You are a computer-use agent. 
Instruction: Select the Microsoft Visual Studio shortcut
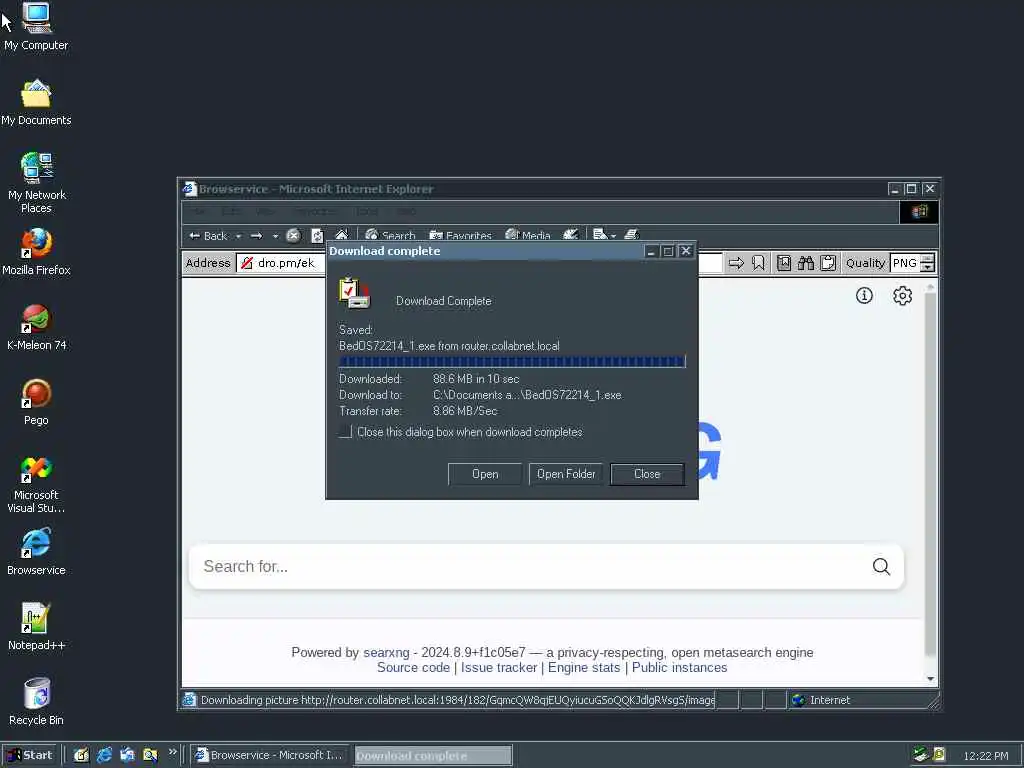click(36, 484)
